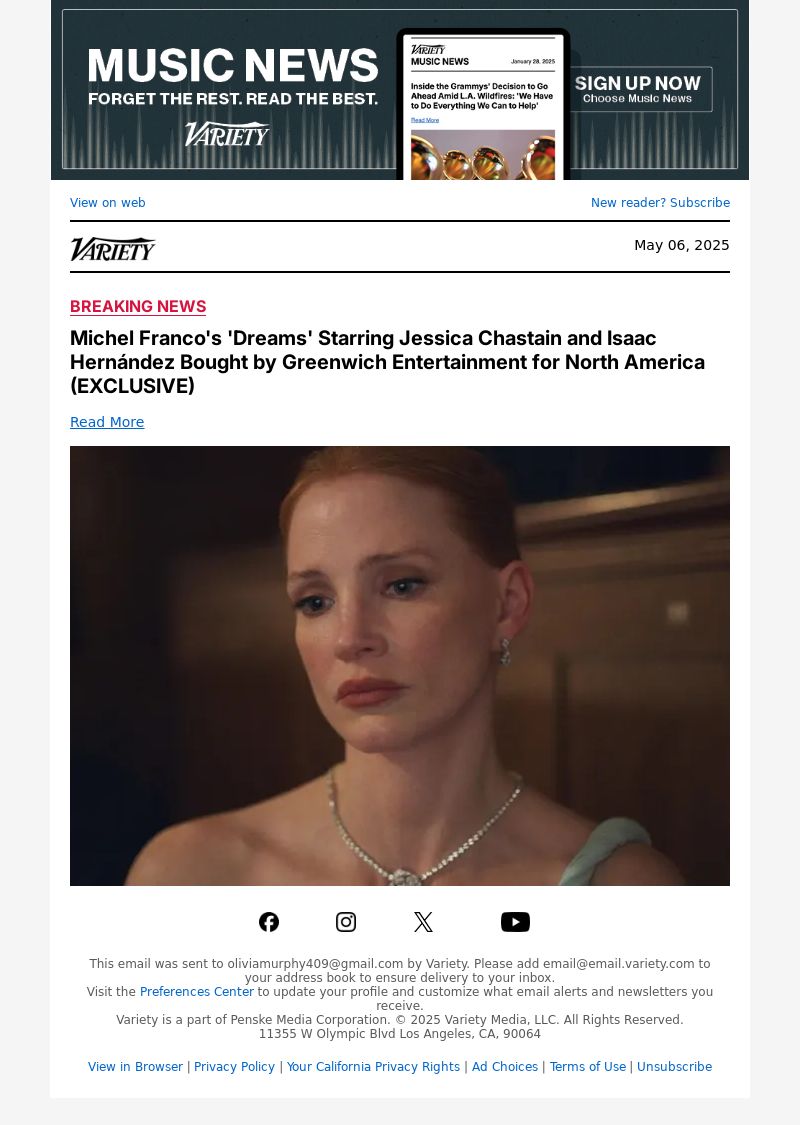800x1125 pixels.
Task: Open the Terms of Use link
Action: tap(588, 1067)
